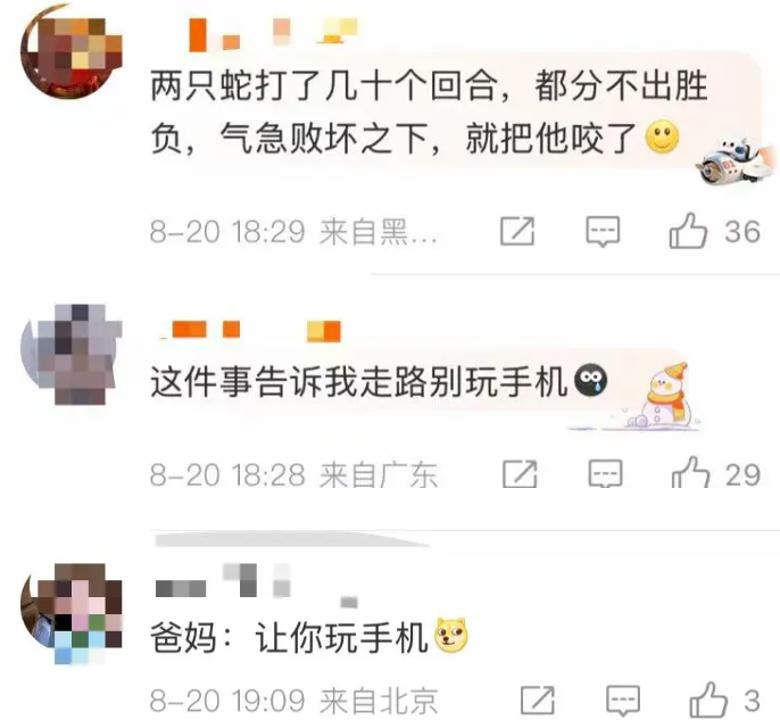Viewport: 780px width, 720px height.
Task: Tap the third commenter's gray username
Action: tap(256, 586)
